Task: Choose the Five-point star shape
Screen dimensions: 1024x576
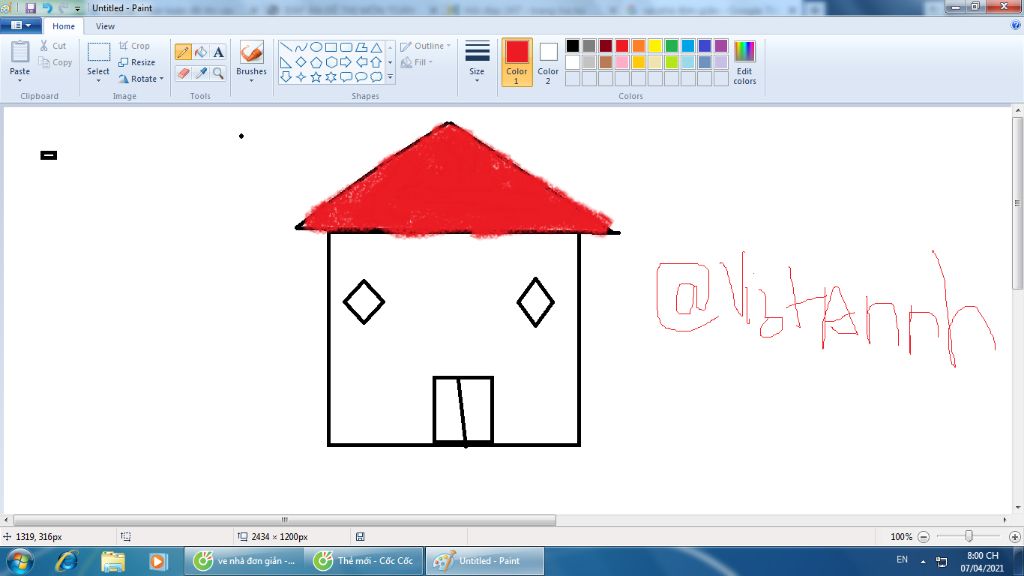Action: tap(316, 77)
